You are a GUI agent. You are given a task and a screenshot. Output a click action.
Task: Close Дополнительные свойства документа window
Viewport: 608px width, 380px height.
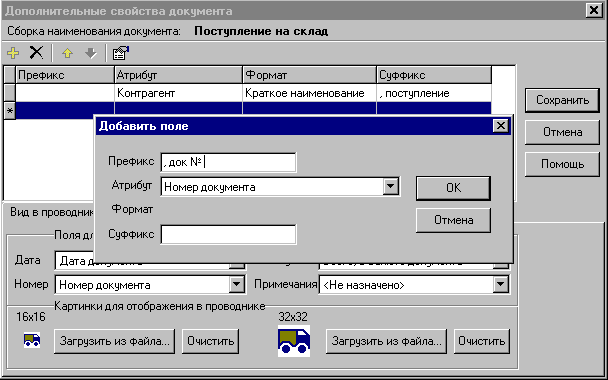click(594, 10)
